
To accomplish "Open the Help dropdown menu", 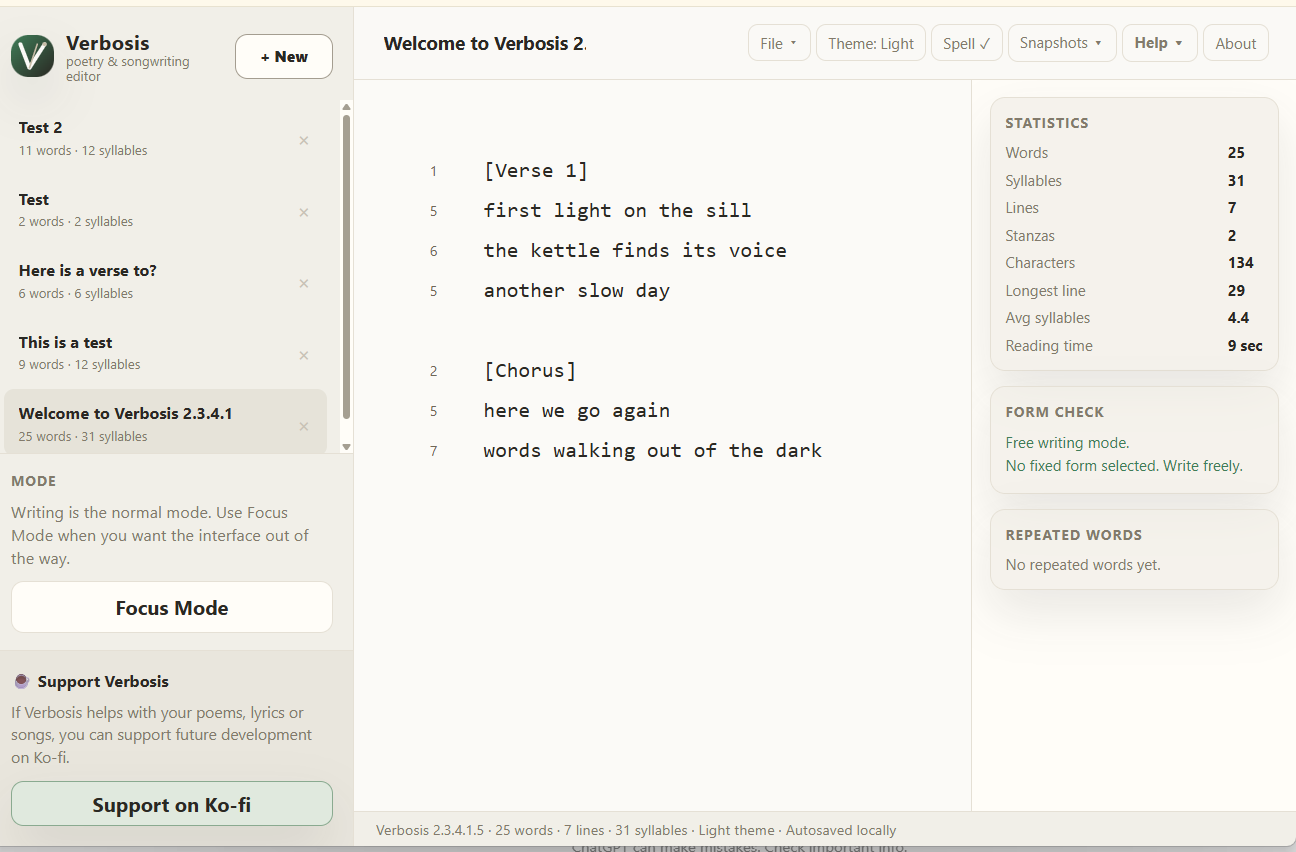I will tap(1160, 43).
